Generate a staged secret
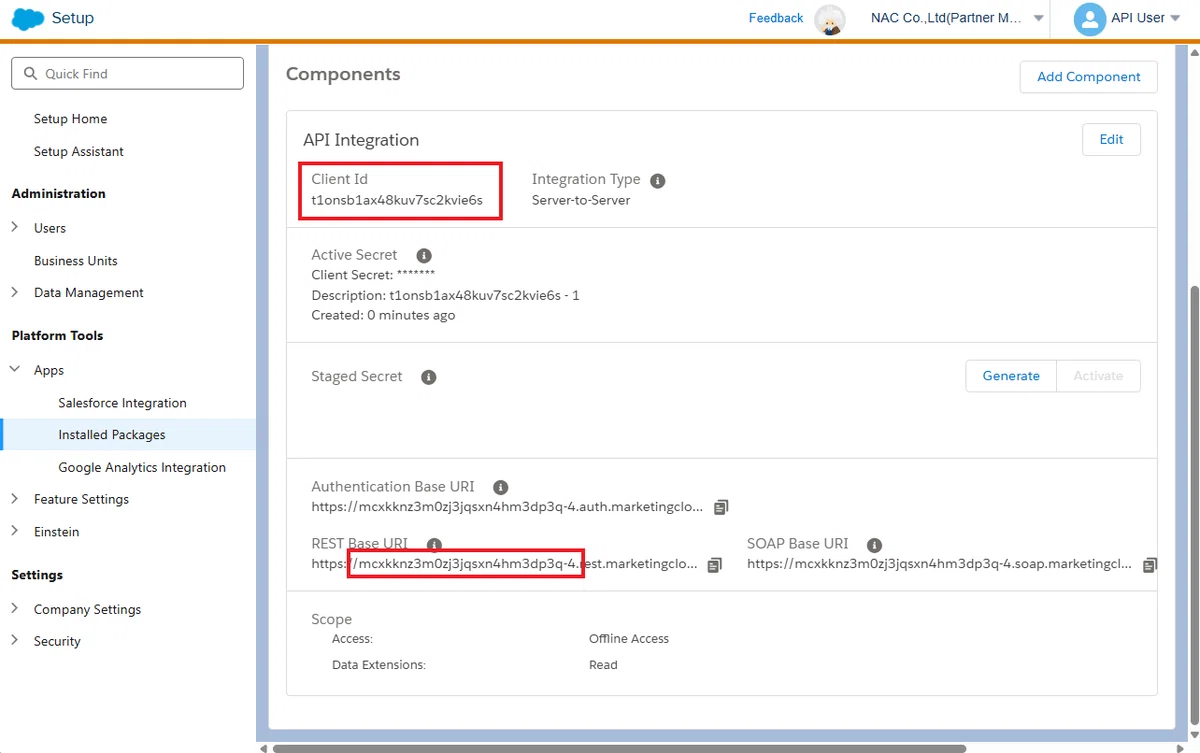Viewport: 1200px width, 753px height. pyautogui.click(x=1011, y=376)
